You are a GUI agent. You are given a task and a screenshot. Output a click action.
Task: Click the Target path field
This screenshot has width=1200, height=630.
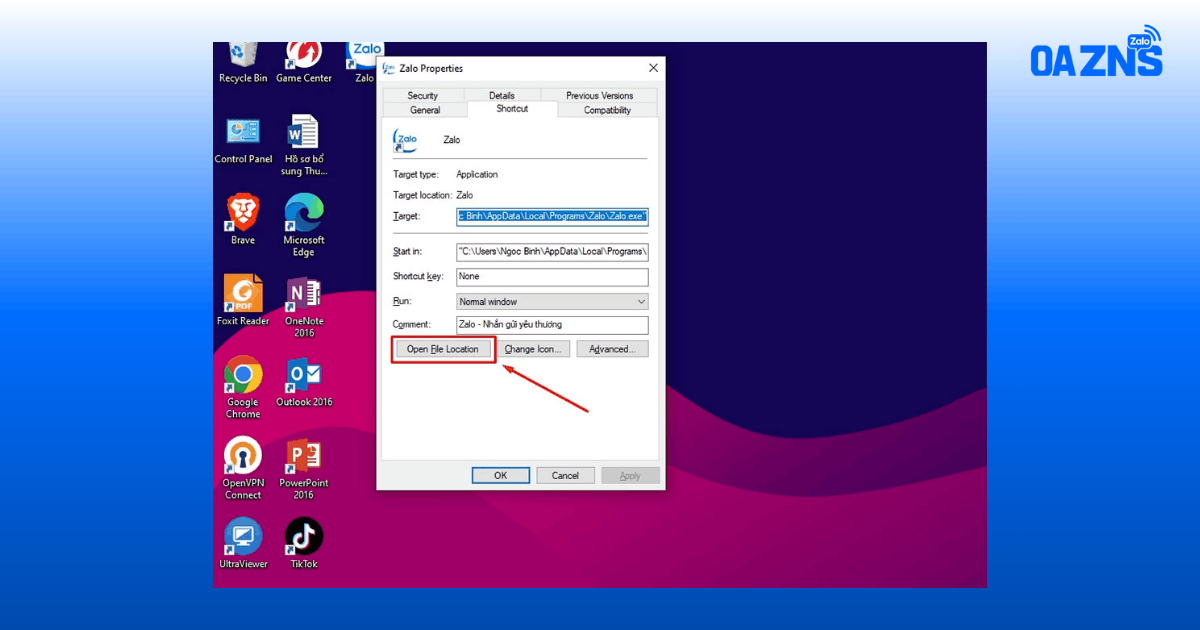click(x=552, y=216)
